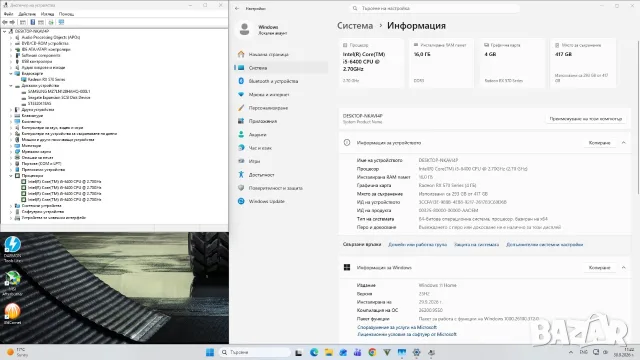Select the Система tab in Settings sidebar
Image resolution: width=640 pixels, height=360 pixels.
pos(281,68)
